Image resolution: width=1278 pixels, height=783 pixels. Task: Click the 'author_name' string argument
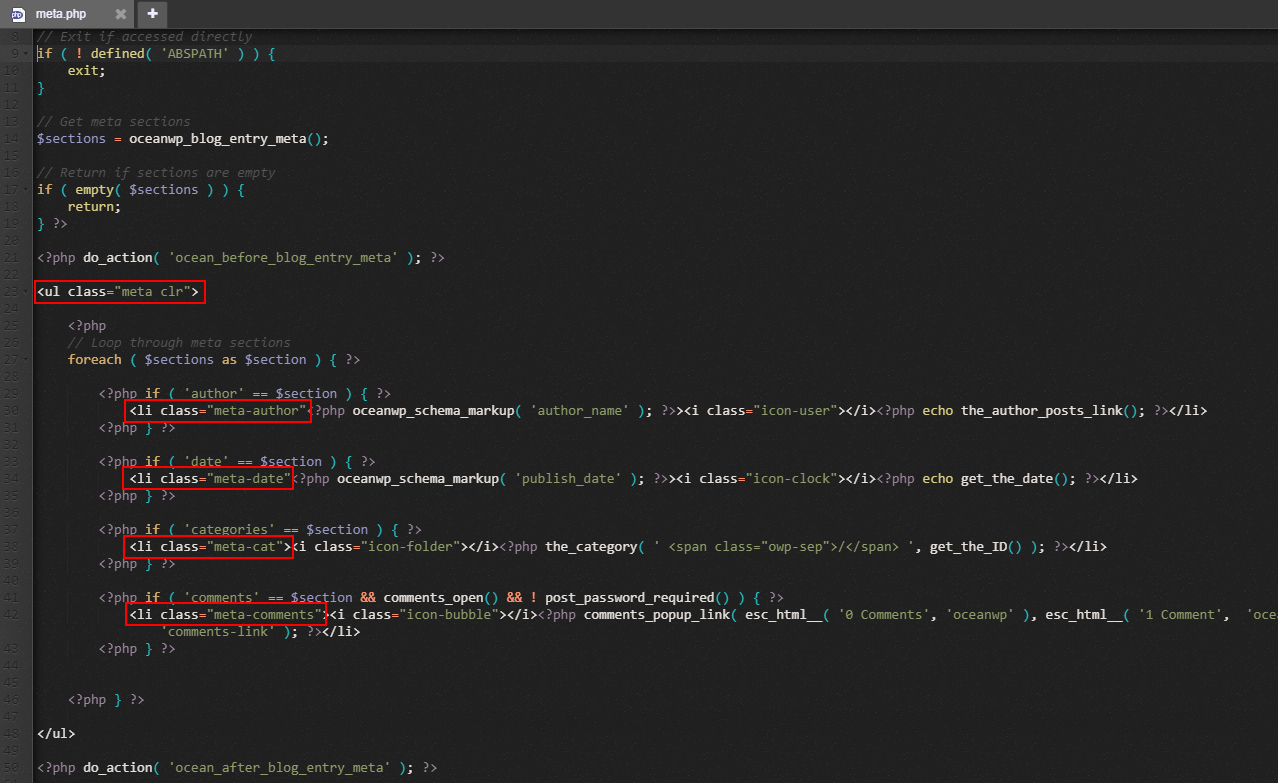click(579, 410)
